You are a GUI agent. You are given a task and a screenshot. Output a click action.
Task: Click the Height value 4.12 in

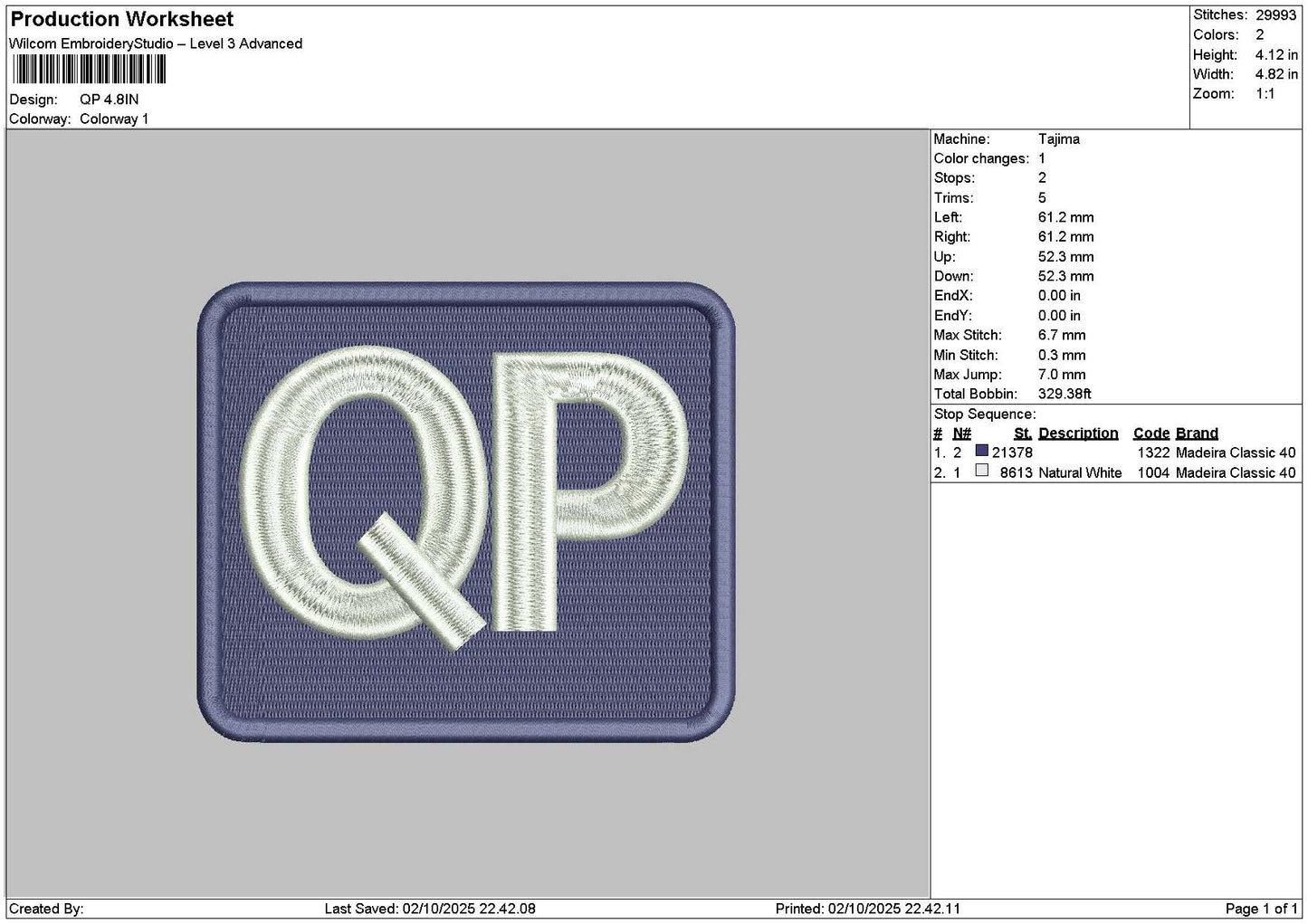click(1276, 54)
